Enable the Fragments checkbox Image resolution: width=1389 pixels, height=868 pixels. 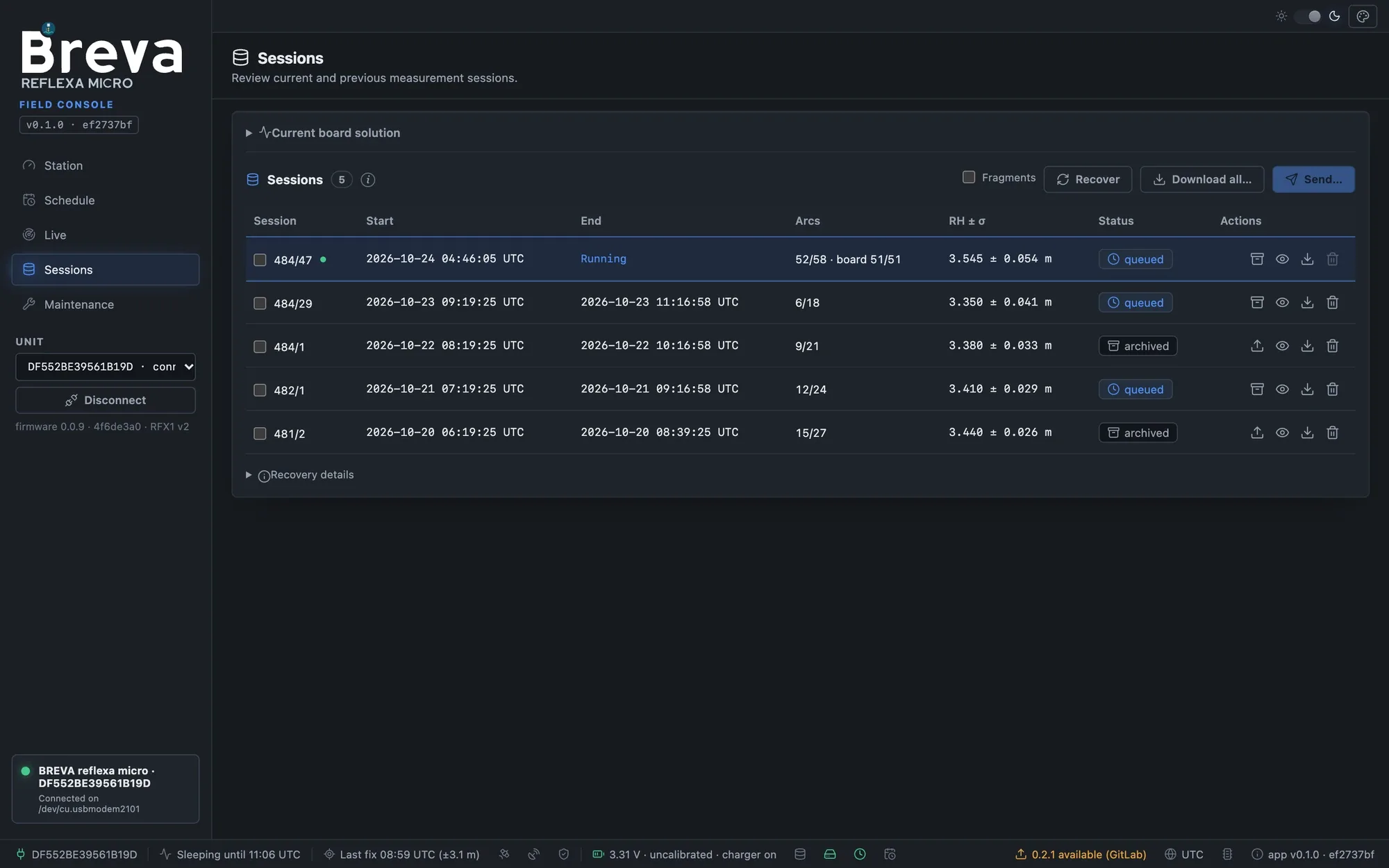click(969, 177)
